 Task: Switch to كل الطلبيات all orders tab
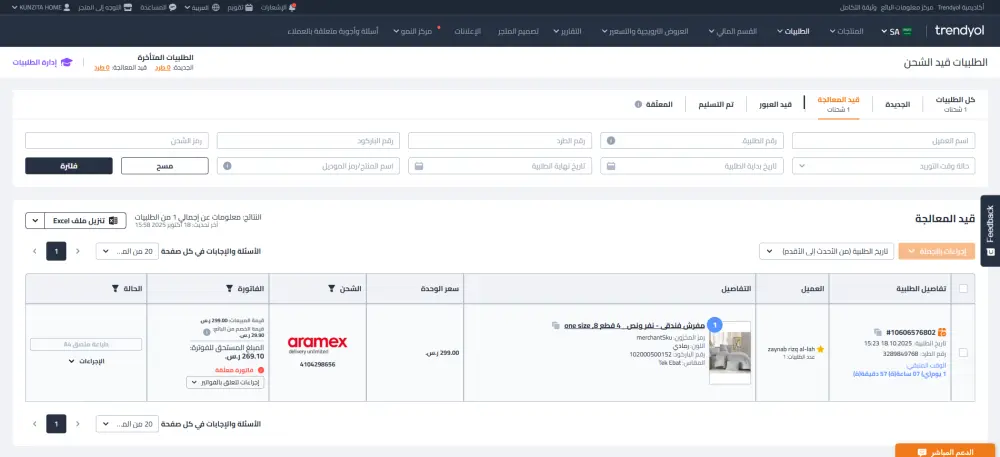955,104
